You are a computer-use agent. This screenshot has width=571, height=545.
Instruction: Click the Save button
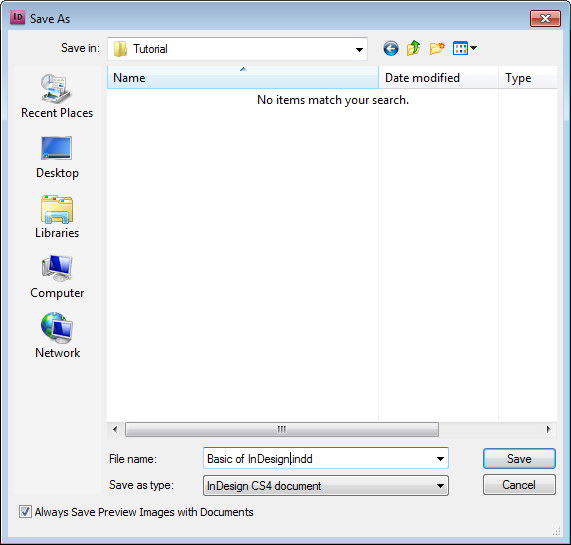[519, 459]
